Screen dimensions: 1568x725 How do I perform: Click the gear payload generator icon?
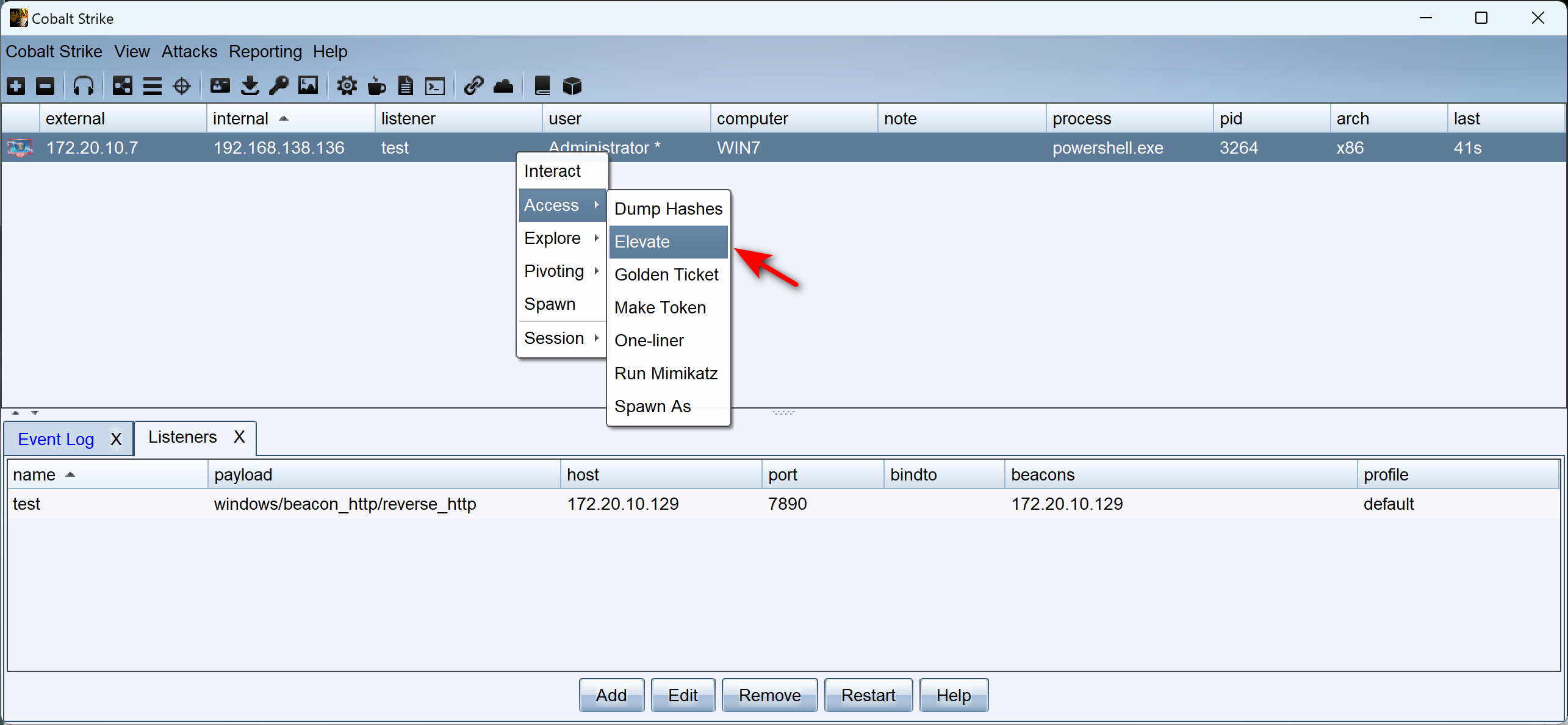coord(347,86)
